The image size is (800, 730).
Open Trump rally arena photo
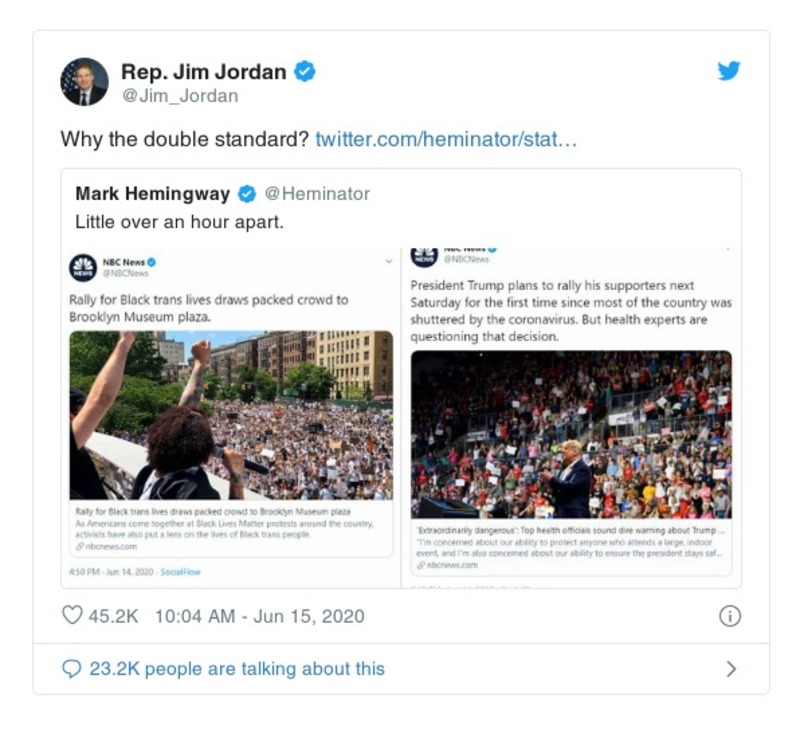pyautogui.click(x=571, y=435)
